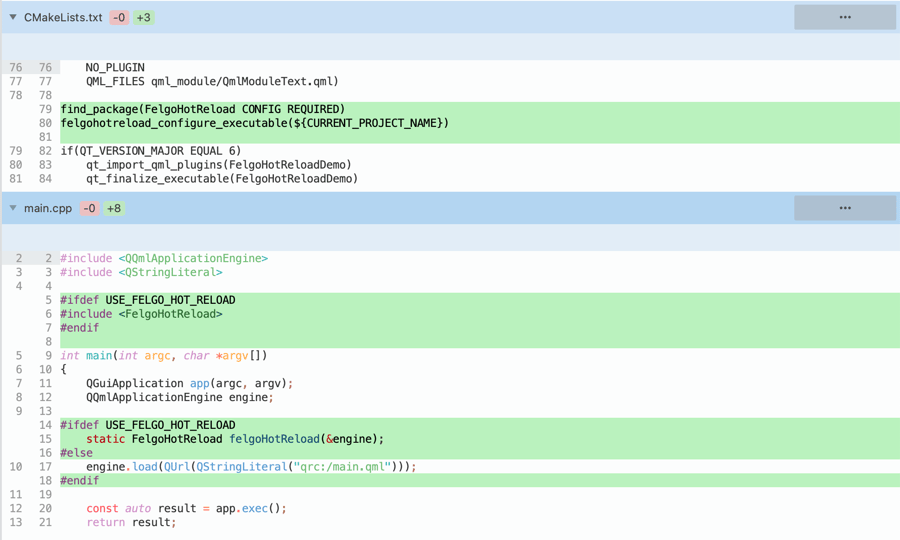Click the #include <QStringLiteral> line
The image size is (900, 540).
coord(141,272)
